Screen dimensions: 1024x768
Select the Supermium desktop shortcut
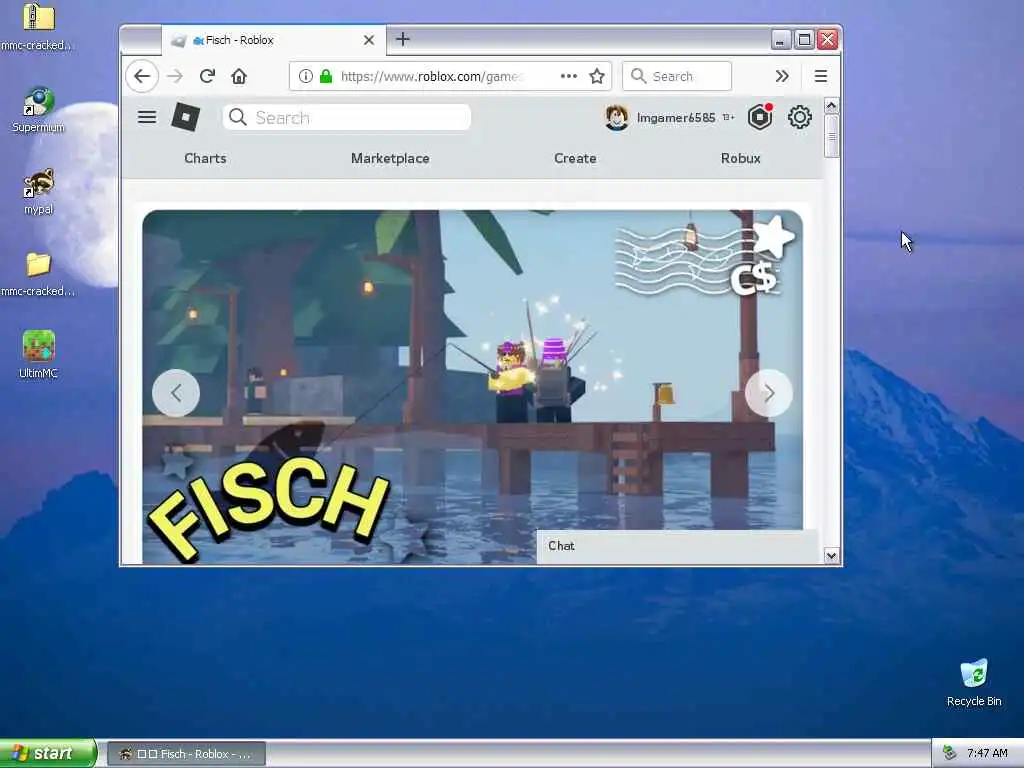pyautogui.click(x=39, y=110)
